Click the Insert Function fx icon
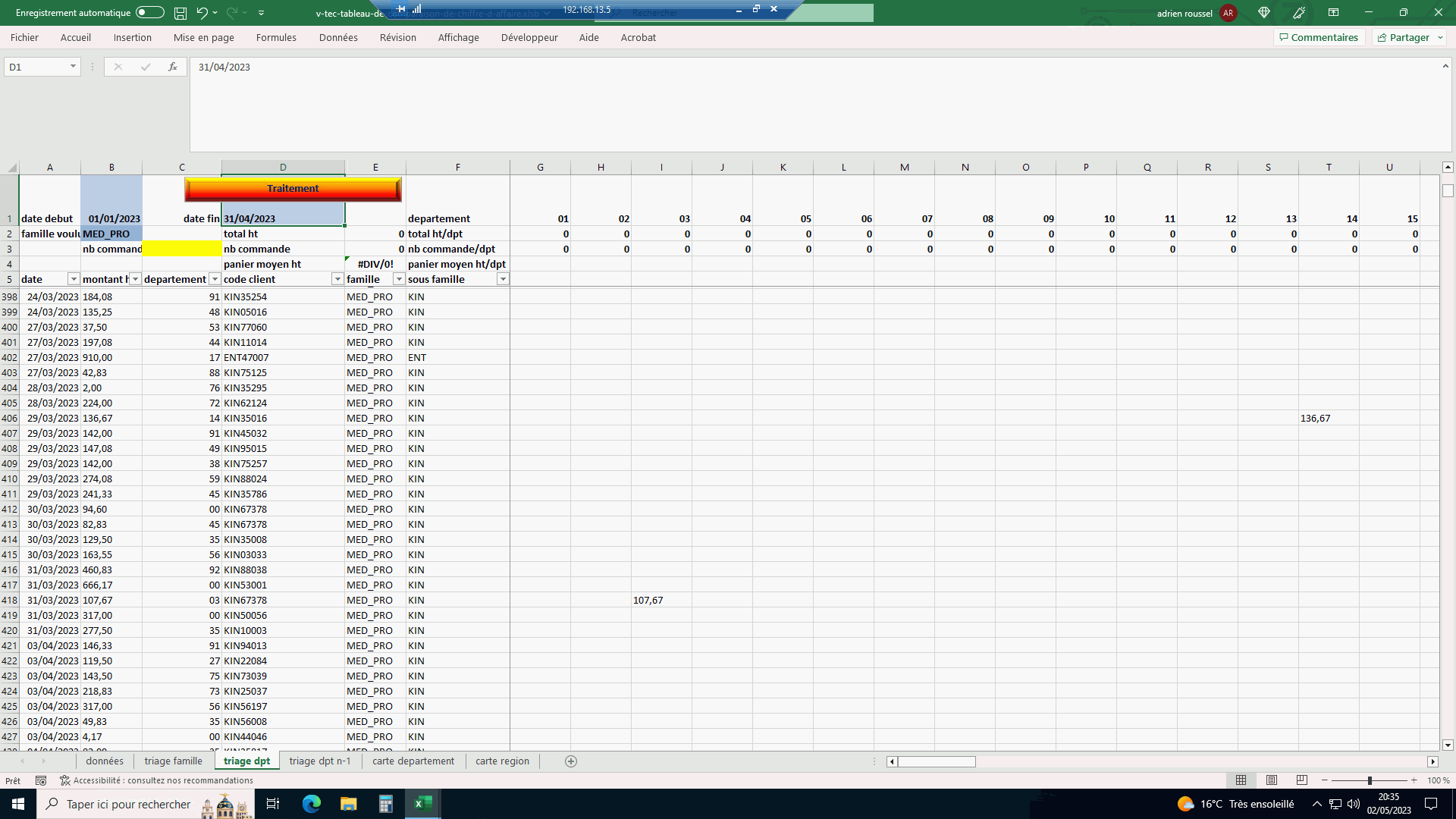 coord(173,67)
